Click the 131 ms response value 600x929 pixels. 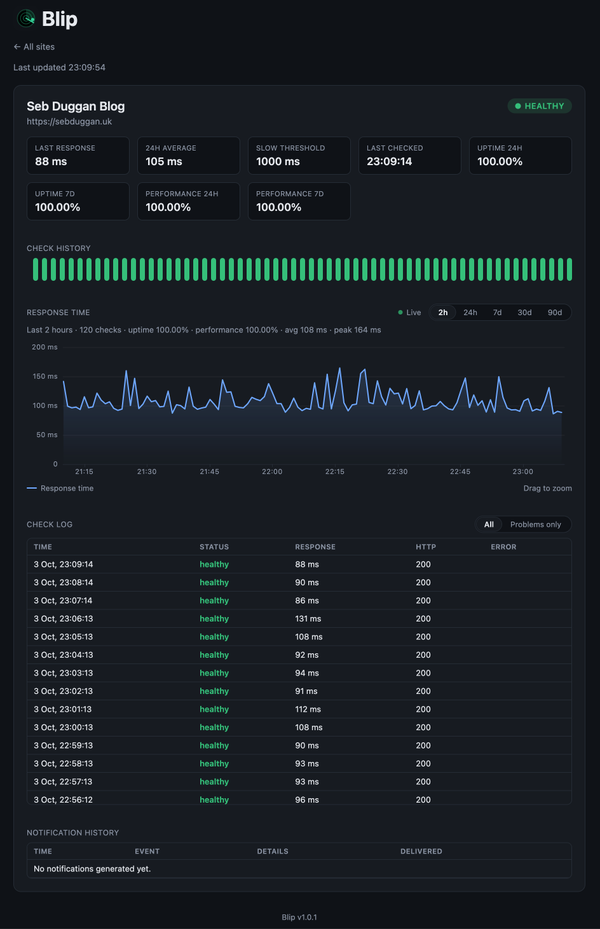click(308, 619)
